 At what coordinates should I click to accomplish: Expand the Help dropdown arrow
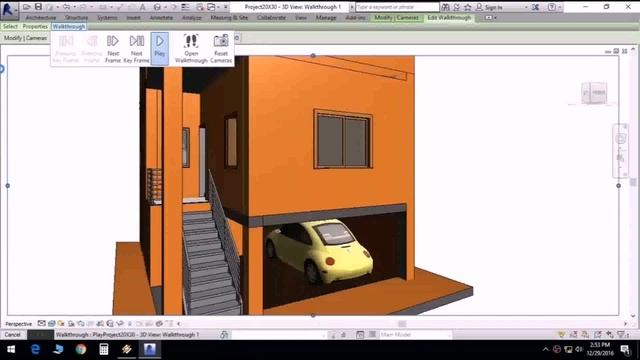pyautogui.click(x=560, y=7)
